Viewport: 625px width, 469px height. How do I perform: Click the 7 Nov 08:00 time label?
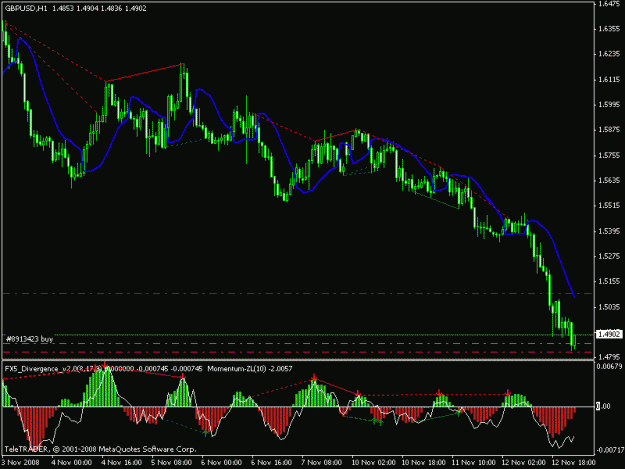[321, 462]
